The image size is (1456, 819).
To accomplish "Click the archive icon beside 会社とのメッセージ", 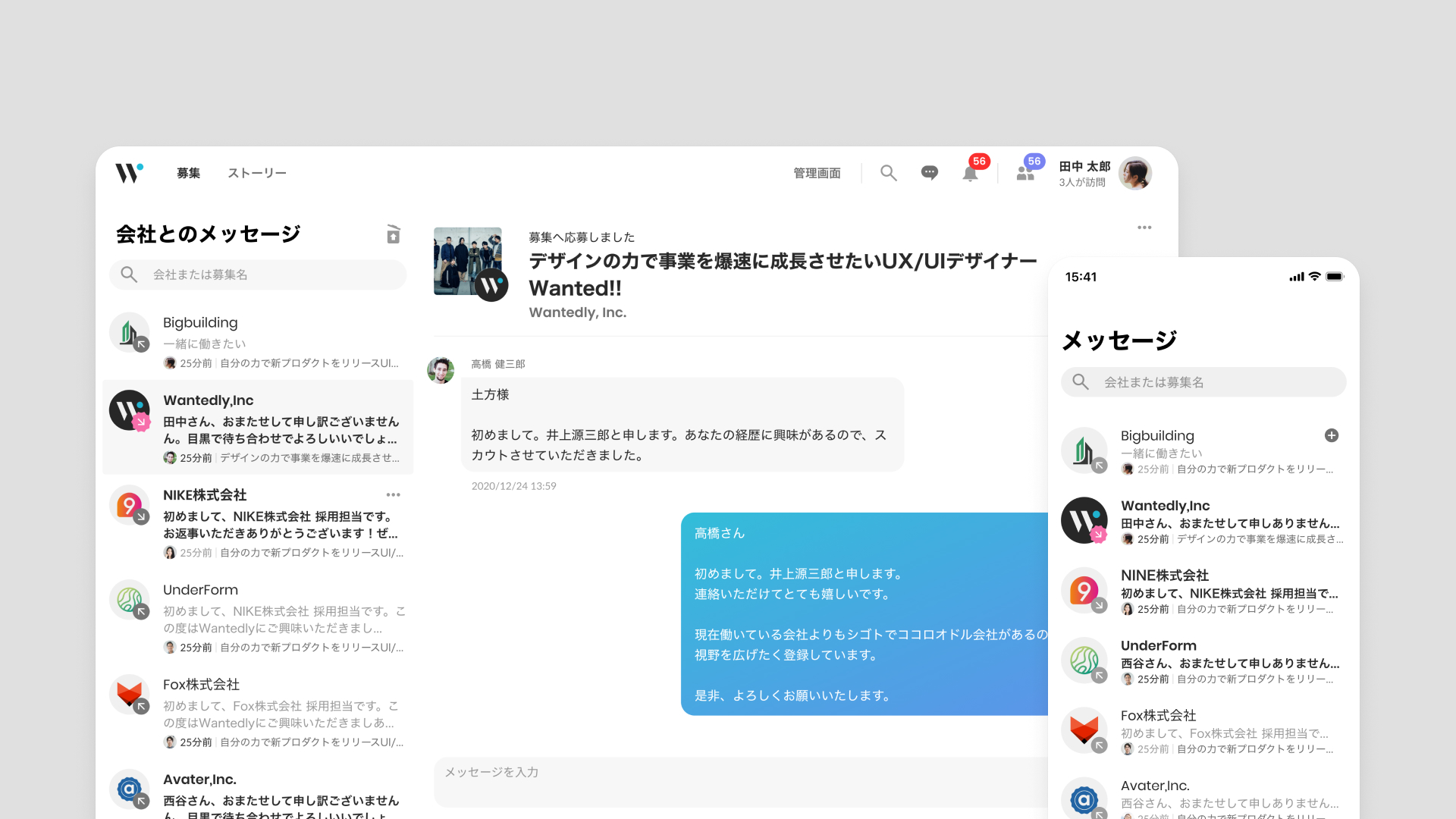I will [393, 234].
